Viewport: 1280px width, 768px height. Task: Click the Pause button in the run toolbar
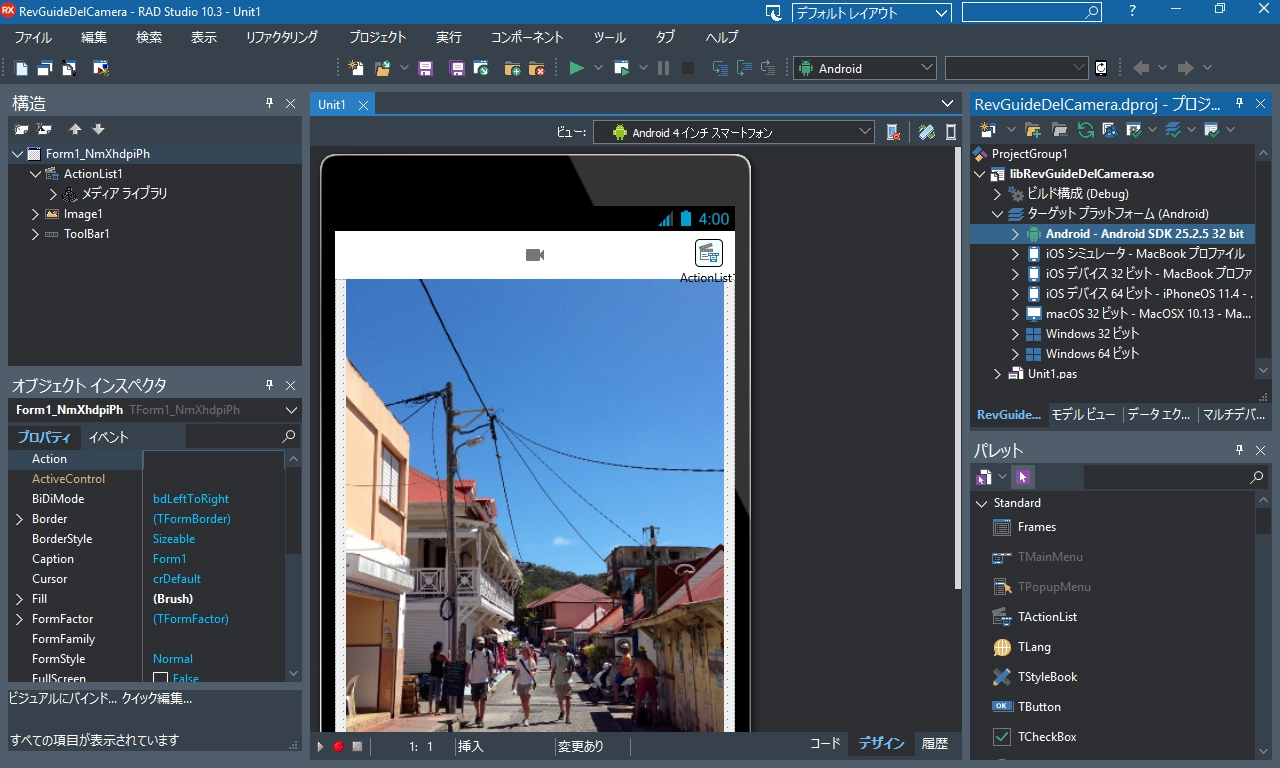pyautogui.click(x=663, y=68)
